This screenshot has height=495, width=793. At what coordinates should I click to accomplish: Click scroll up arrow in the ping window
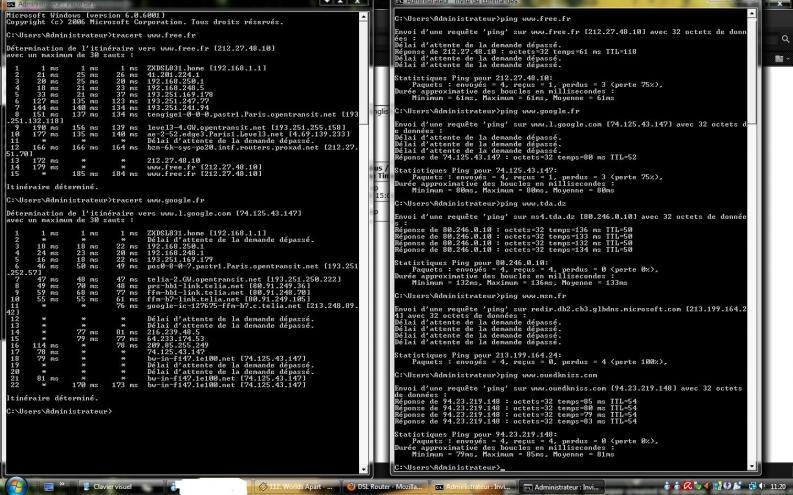coord(753,13)
